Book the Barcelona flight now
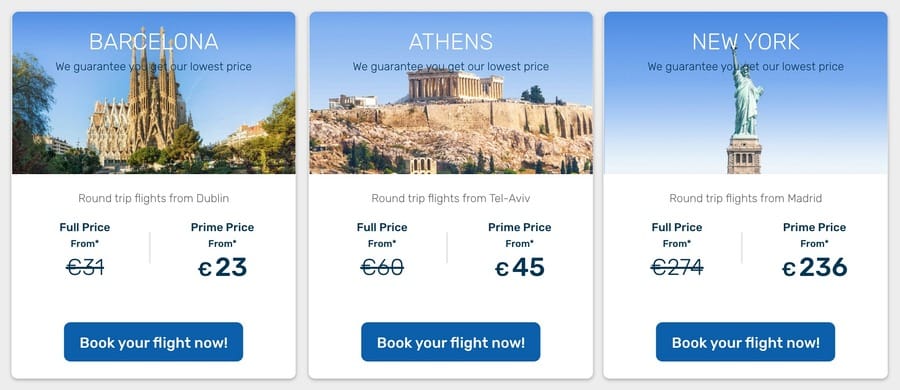The height and width of the screenshot is (390, 900). point(153,342)
